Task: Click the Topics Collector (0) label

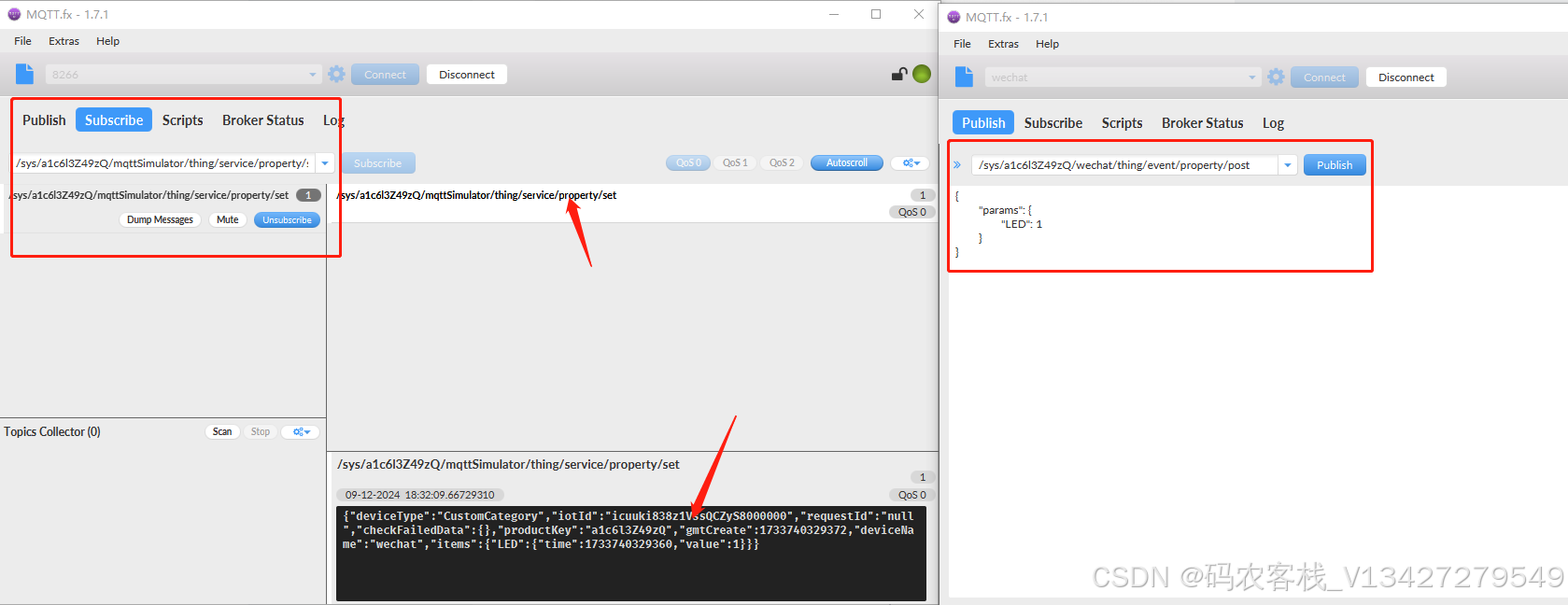Action: pos(52,432)
